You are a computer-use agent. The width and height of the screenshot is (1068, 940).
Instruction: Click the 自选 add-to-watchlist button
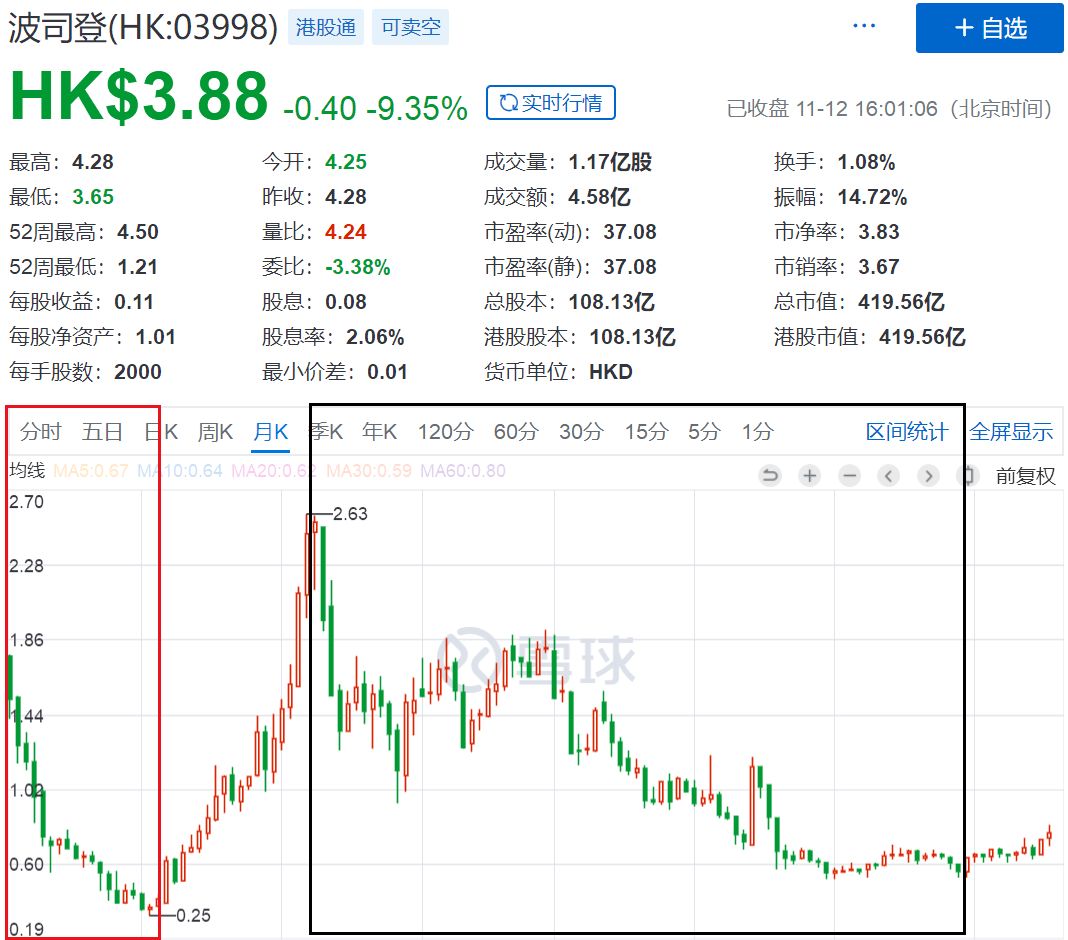989,28
